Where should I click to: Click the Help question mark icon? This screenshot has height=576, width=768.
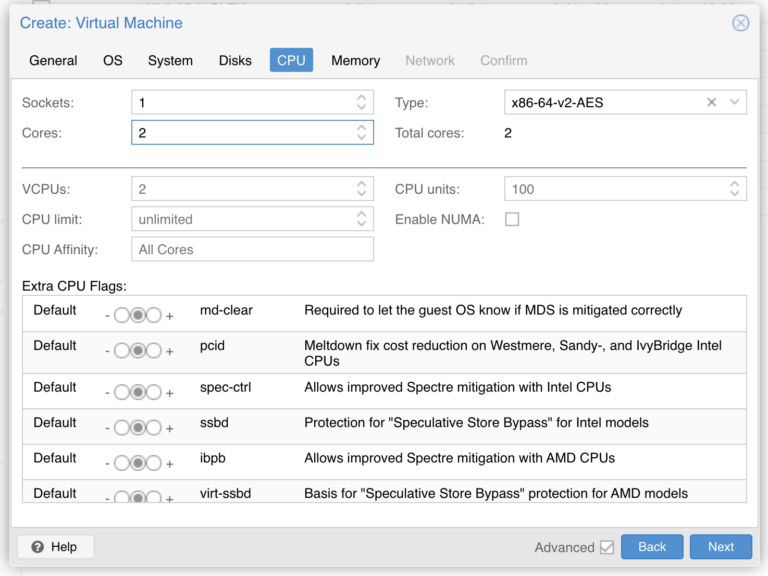[38, 547]
